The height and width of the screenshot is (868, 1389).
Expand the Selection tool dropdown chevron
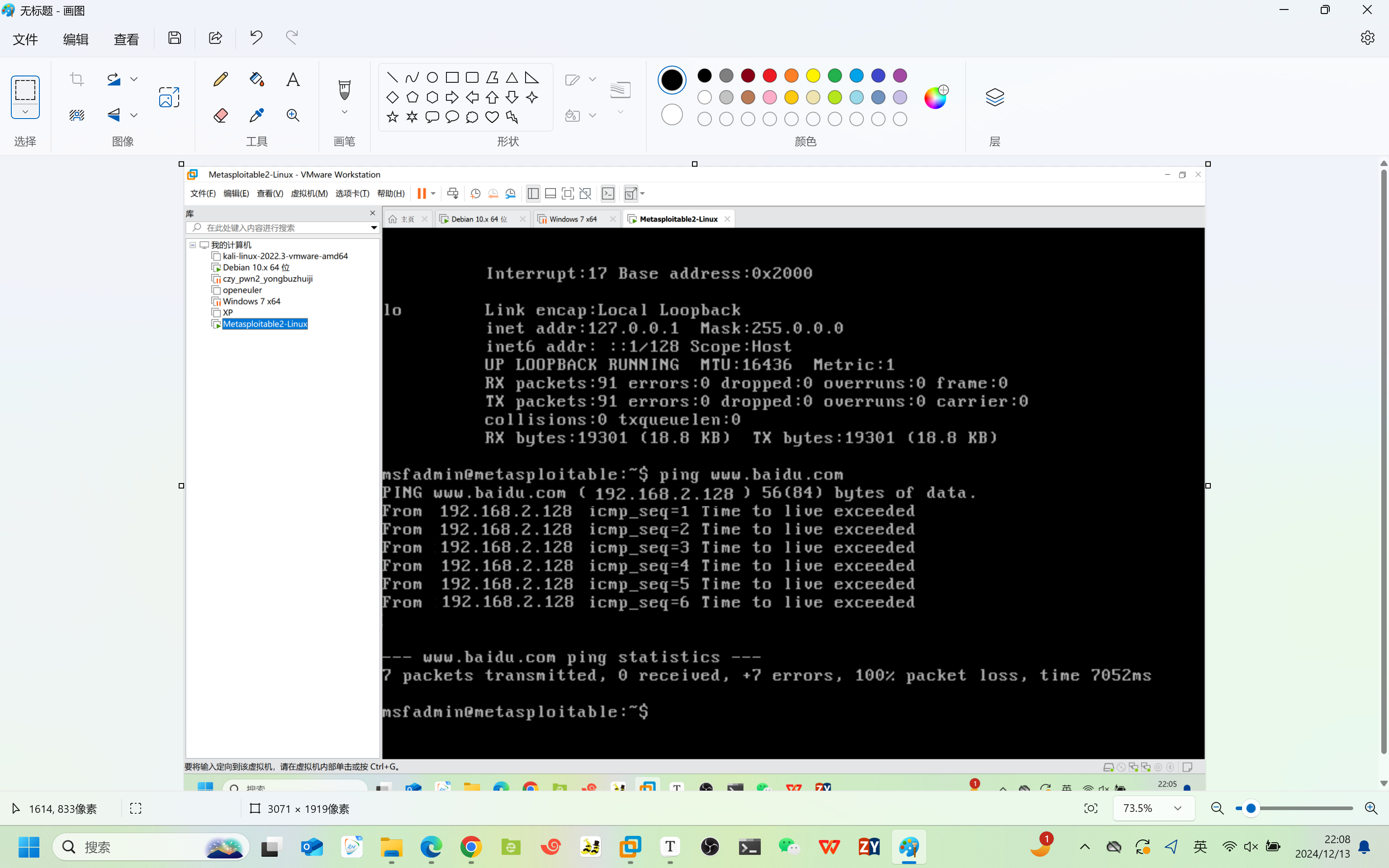(x=25, y=111)
